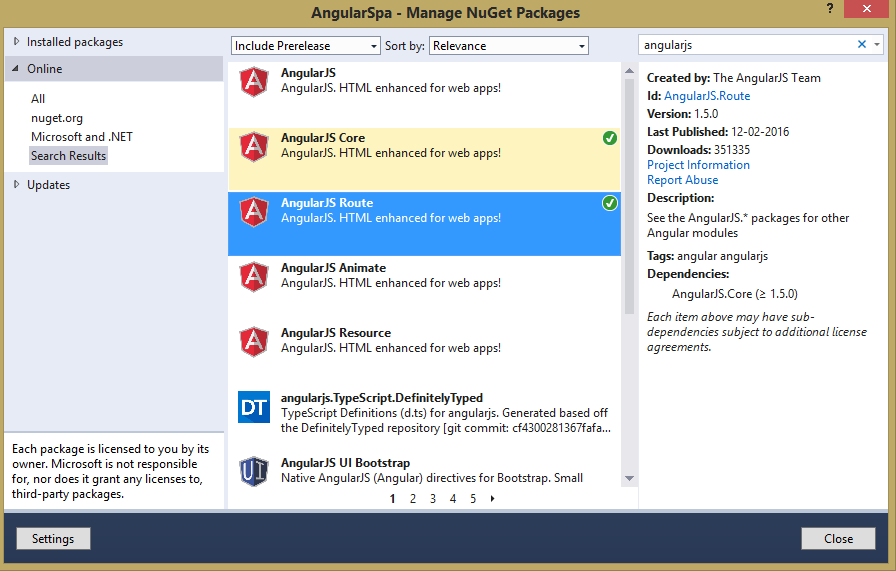
Task: Click the package list scroll down arrow
Action: [x=629, y=478]
